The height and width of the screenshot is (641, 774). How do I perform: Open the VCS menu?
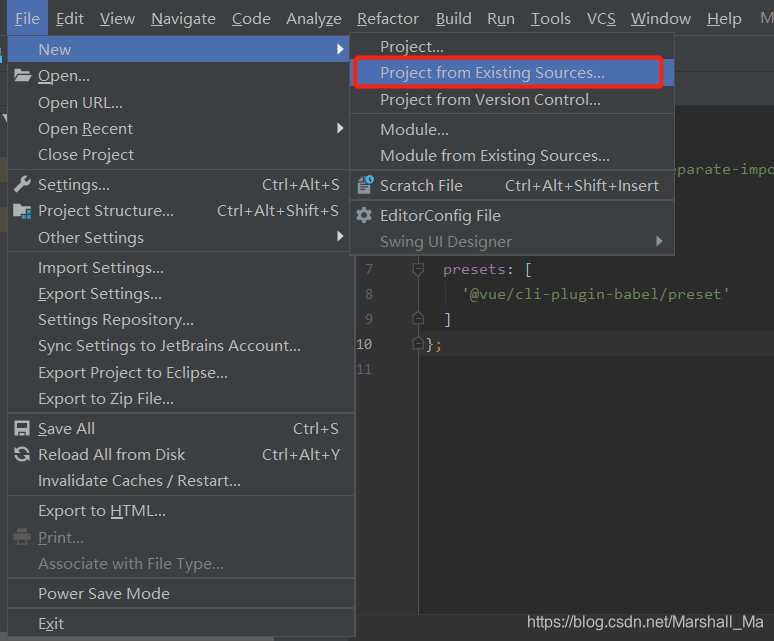(601, 18)
